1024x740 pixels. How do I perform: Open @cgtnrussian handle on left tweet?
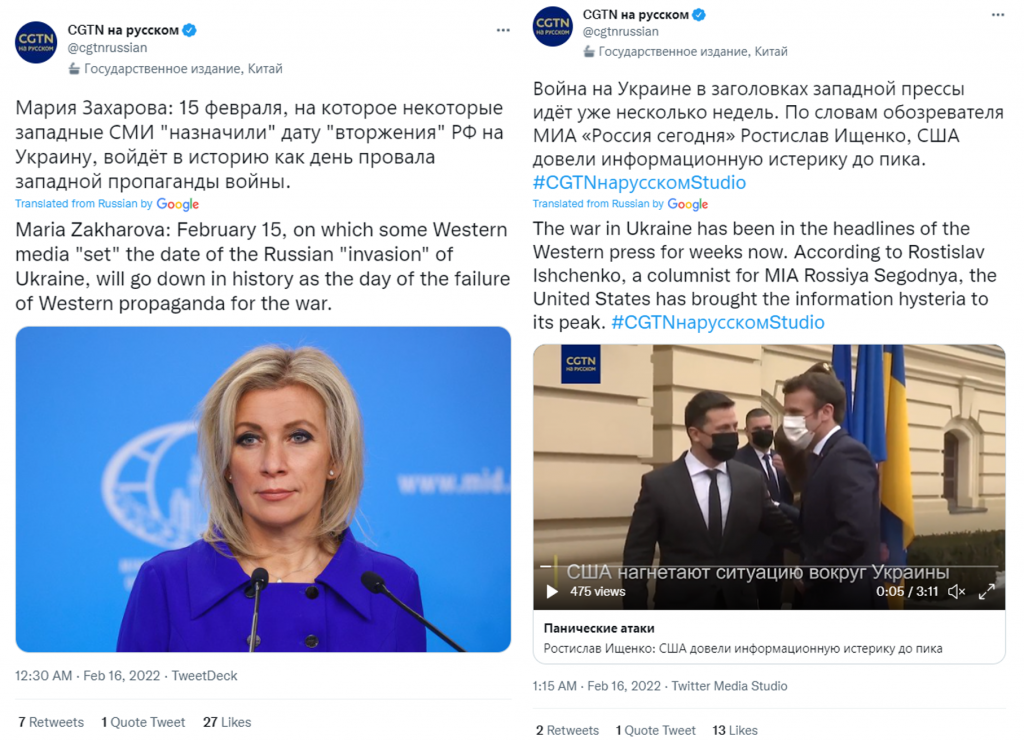(x=107, y=48)
